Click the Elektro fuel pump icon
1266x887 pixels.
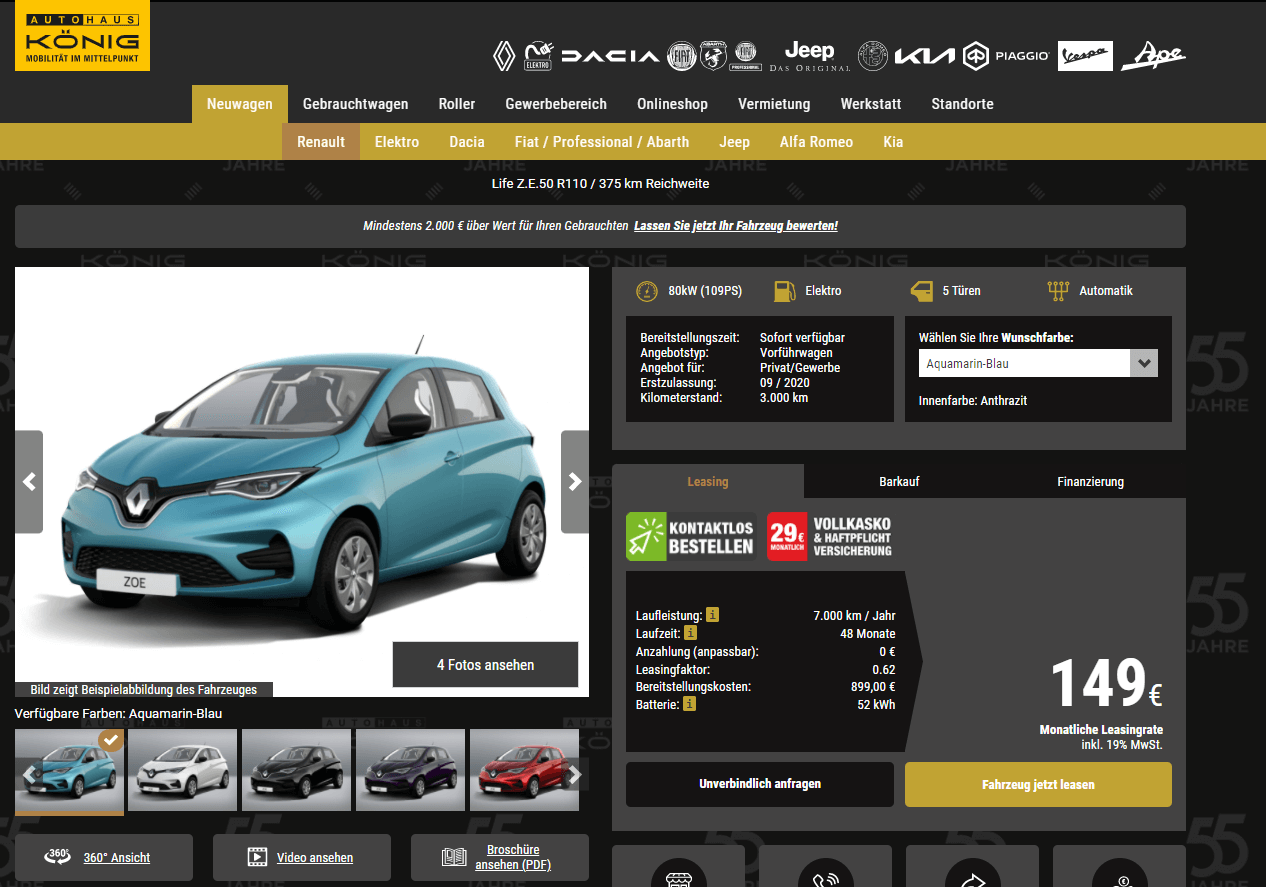[x=784, y=291]
